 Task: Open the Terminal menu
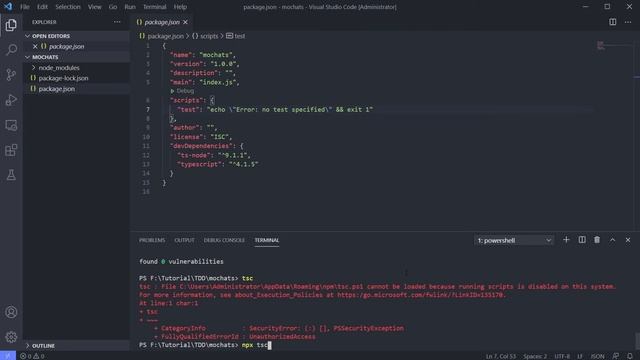click(154, 7)
